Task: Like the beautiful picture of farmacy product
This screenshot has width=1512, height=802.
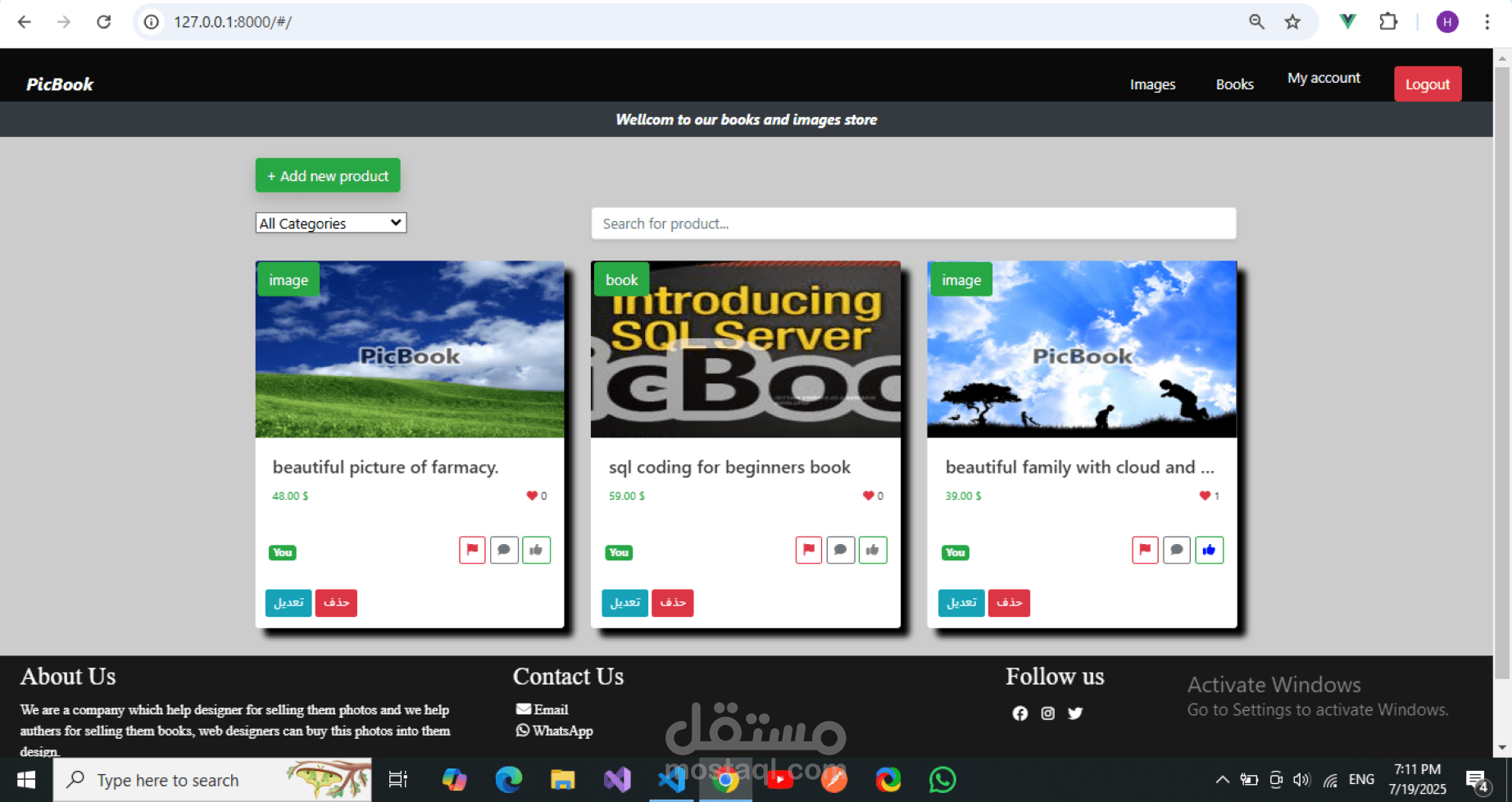Action: coord(536,550)
